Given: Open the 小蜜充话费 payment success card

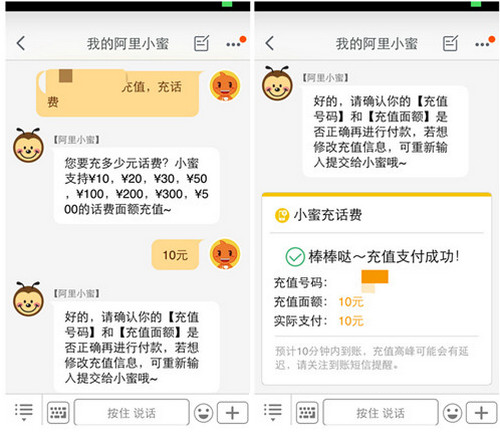Looking at the screenshot, I should (377, 289).
